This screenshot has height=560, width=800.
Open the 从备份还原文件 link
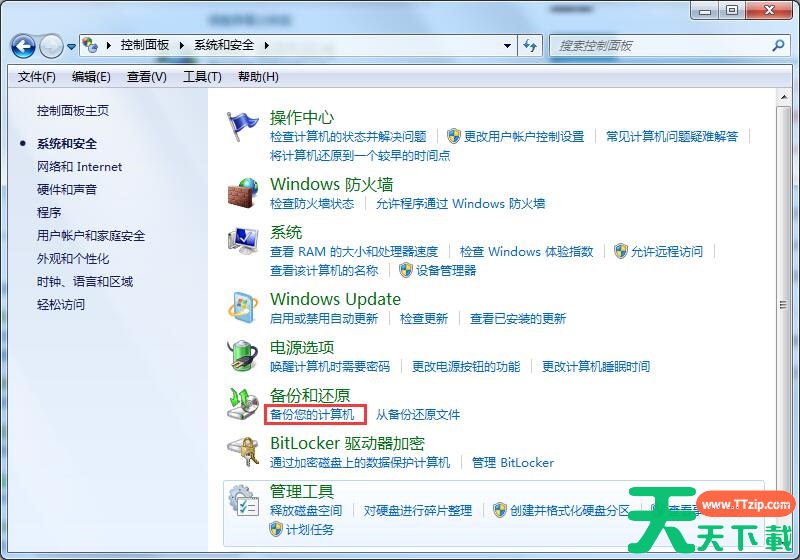coord(418,414)
